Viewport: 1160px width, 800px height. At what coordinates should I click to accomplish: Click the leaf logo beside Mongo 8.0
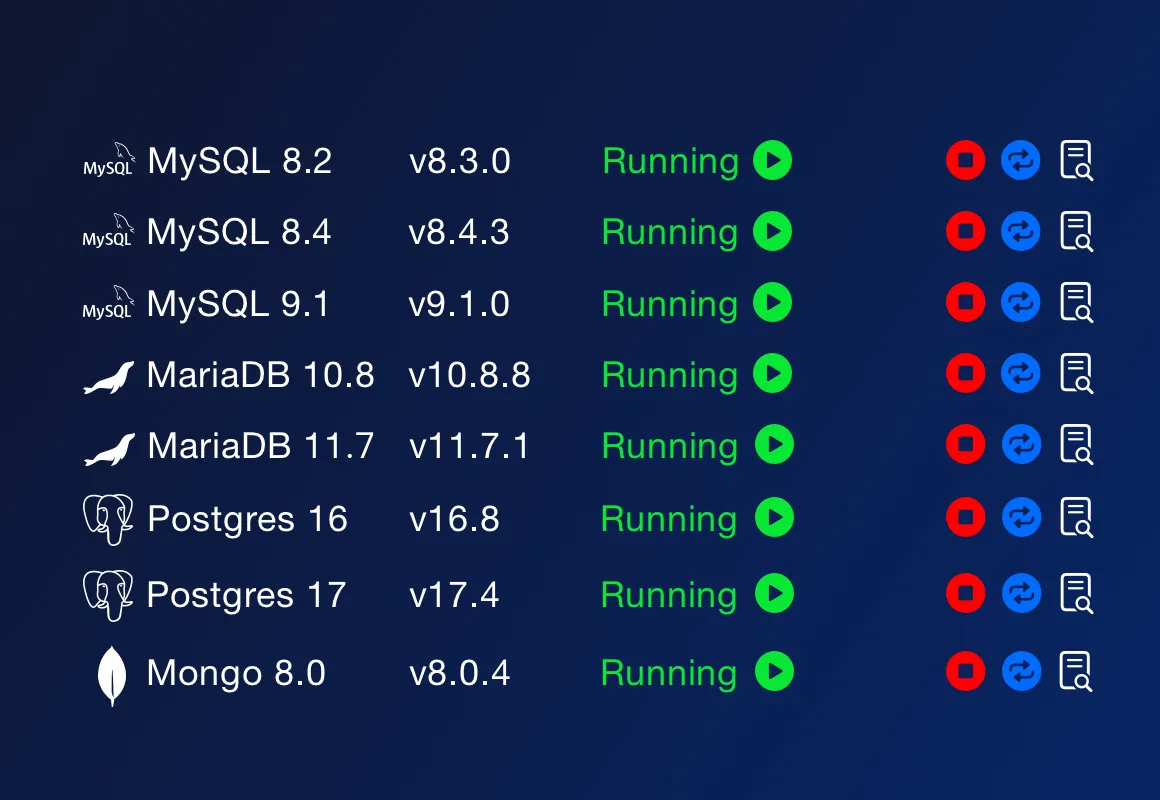(112, 676)
